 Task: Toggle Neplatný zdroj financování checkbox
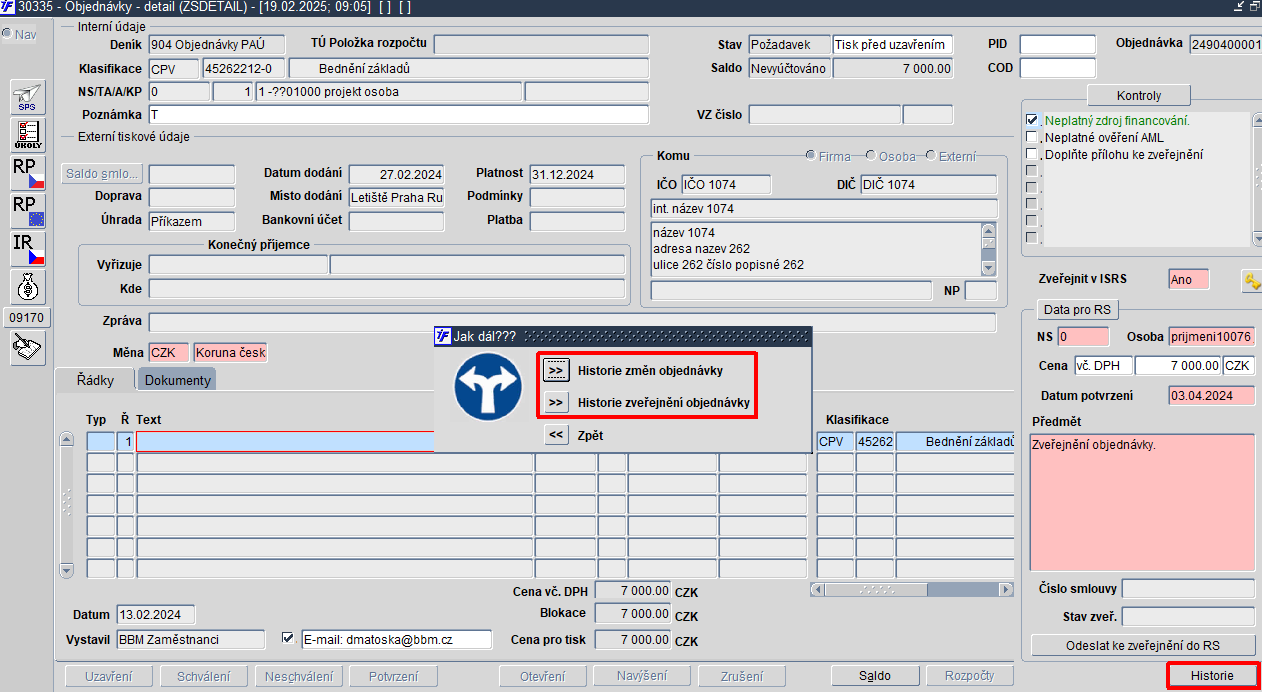1032,120
